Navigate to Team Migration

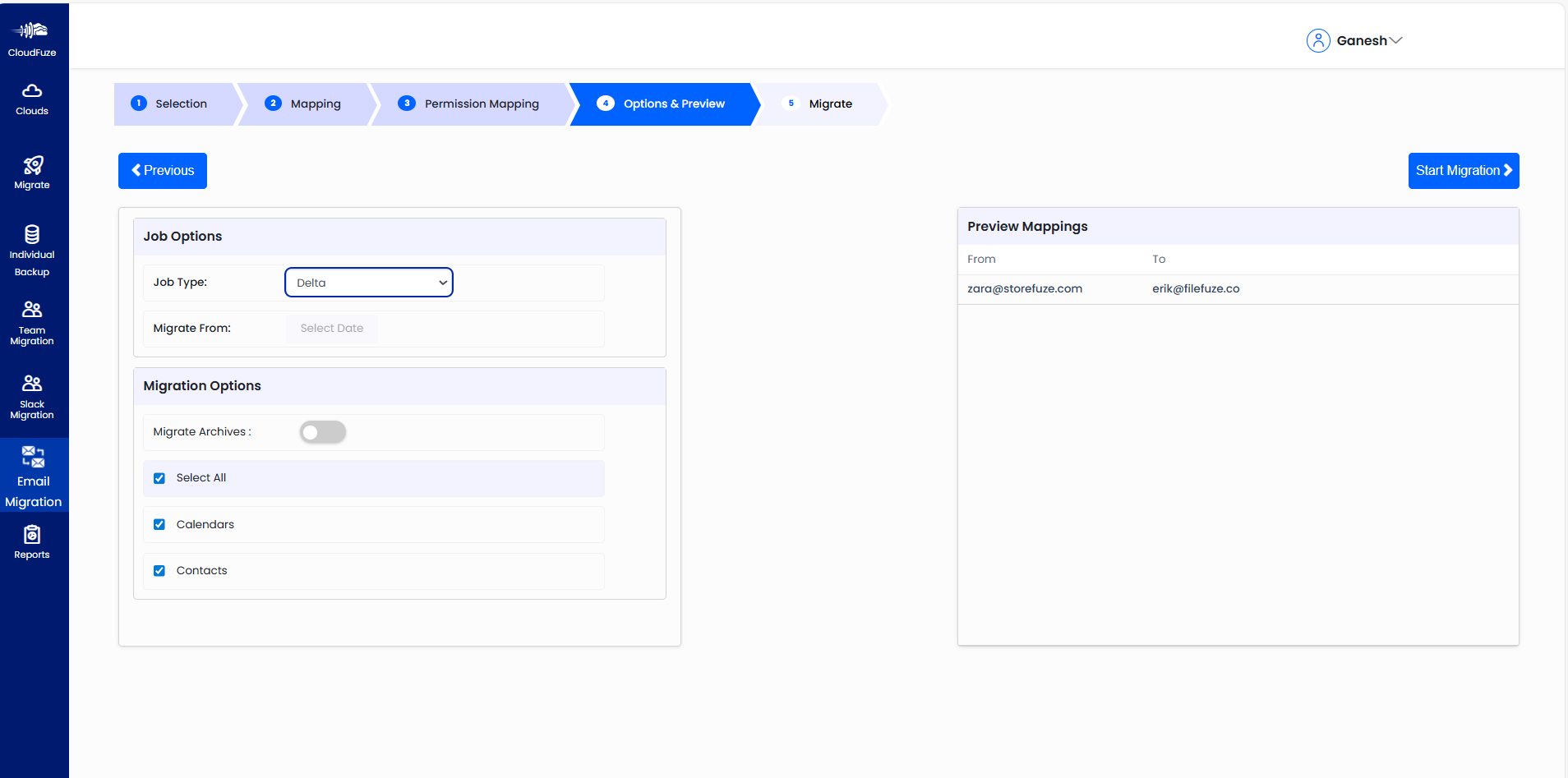point(32,320)
